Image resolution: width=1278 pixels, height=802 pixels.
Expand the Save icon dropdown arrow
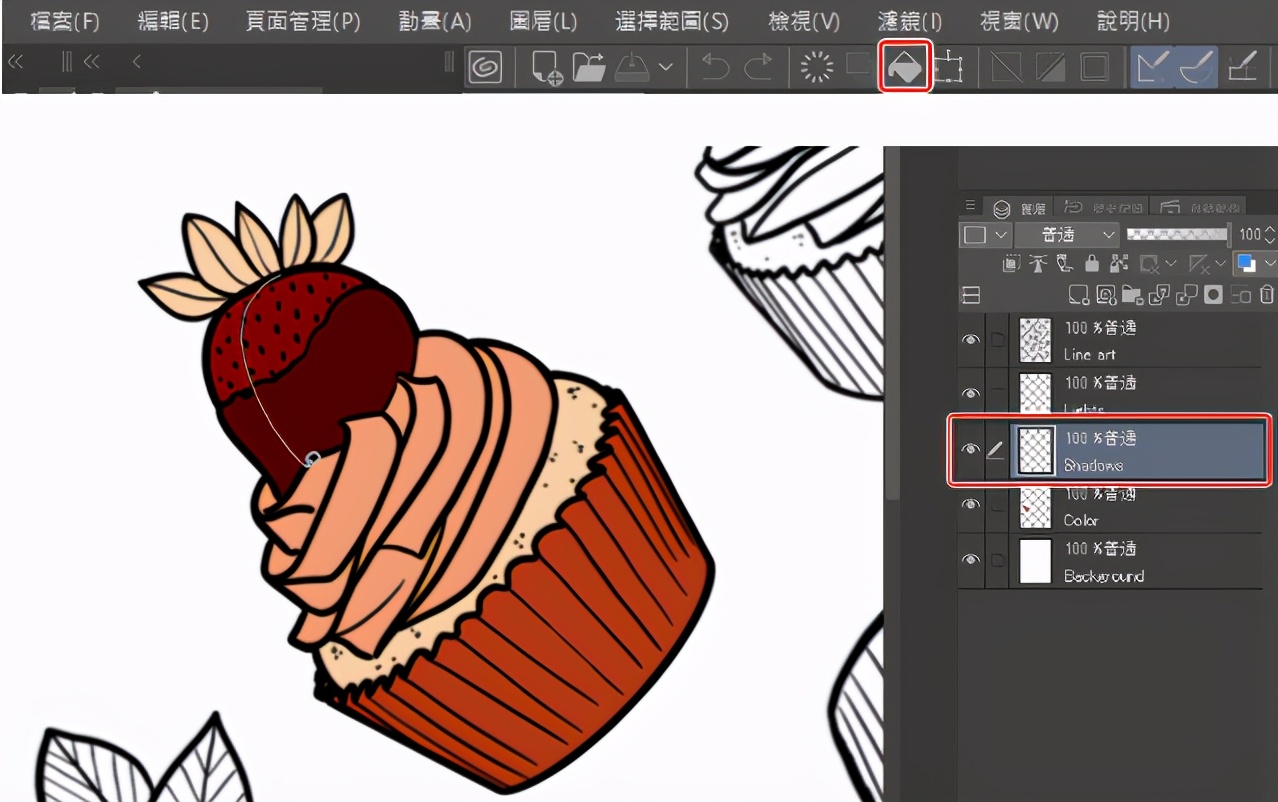coord(665,67)
